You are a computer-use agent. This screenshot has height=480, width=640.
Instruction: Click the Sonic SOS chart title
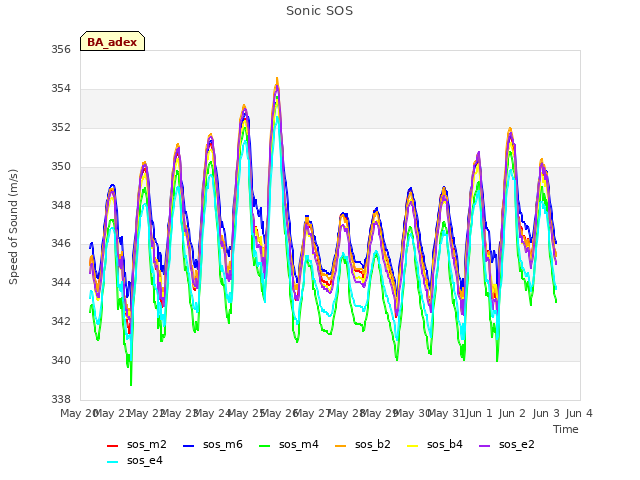pos(320,11)
